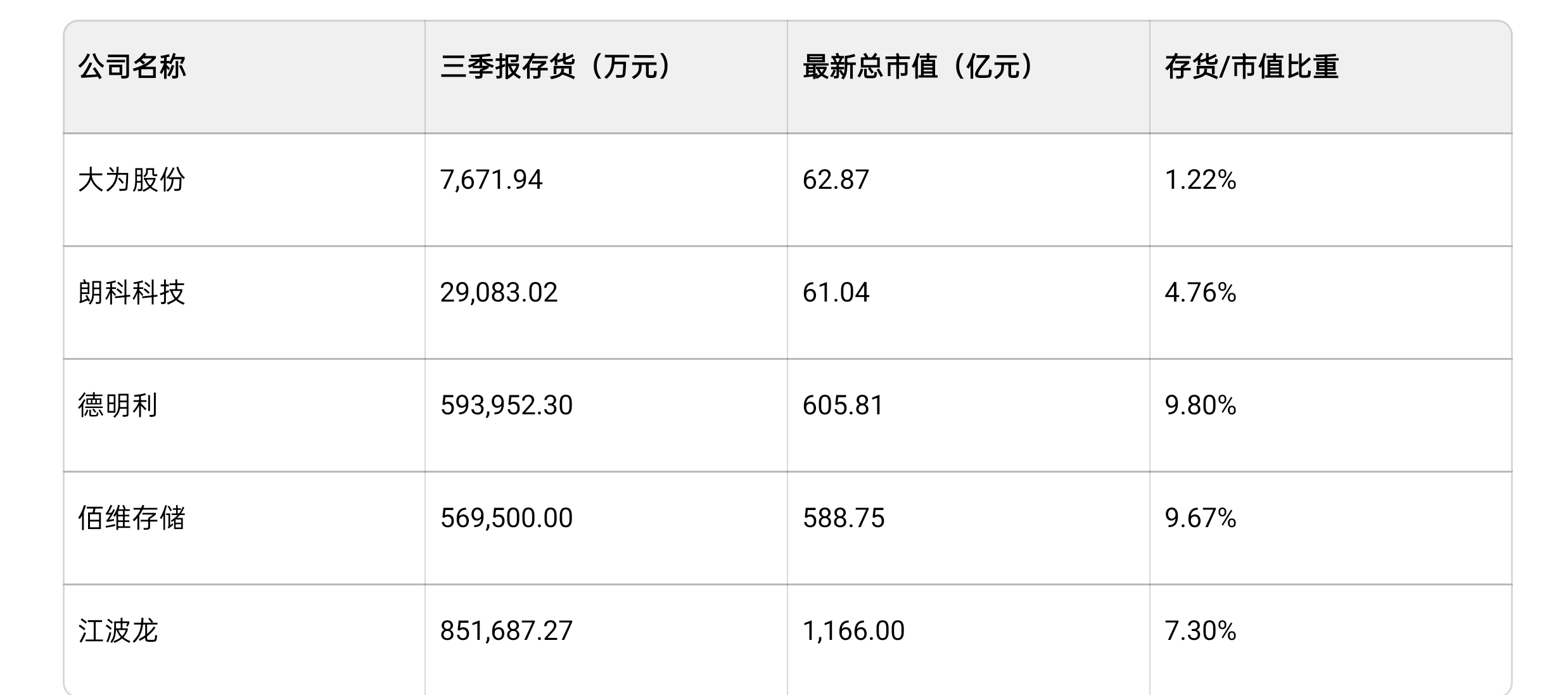Click the inventory value 593,952.30

click(507, 405)
